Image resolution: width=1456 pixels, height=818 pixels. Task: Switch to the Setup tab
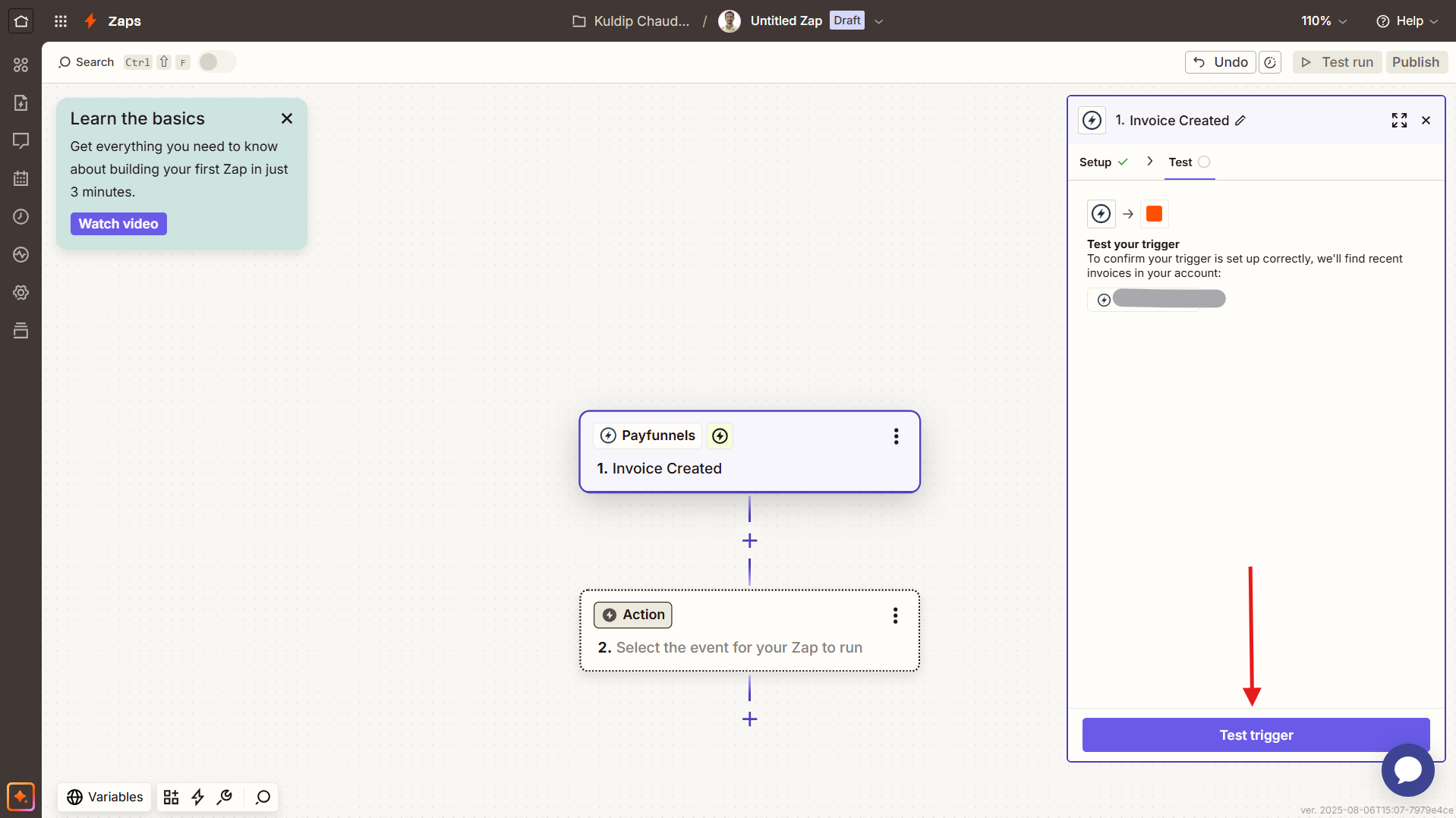coord(1103,162)
